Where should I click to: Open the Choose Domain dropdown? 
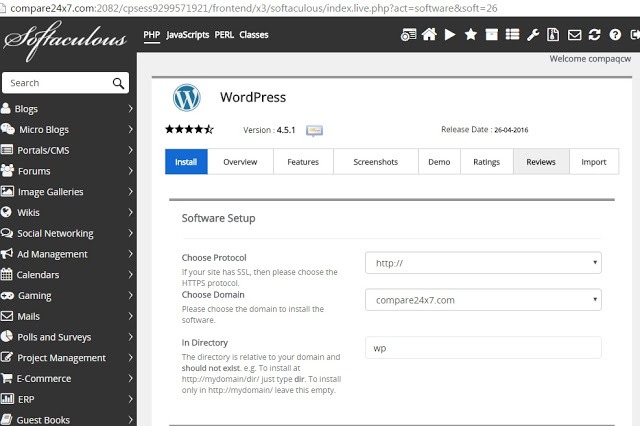483,299
